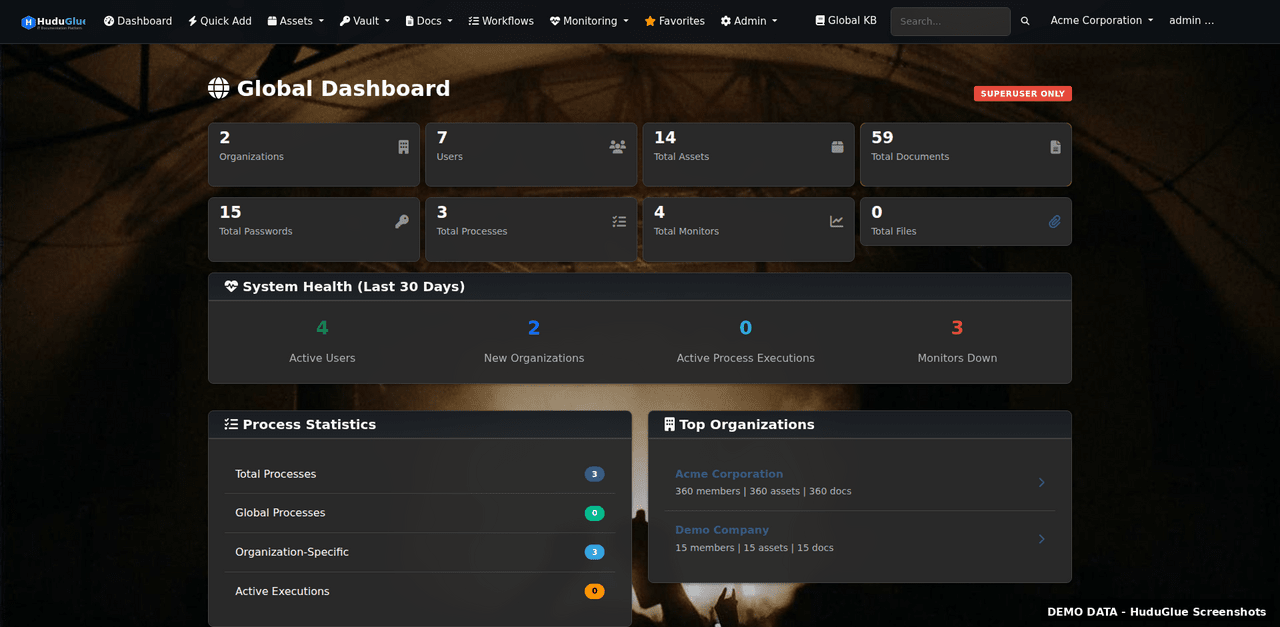This screenshot has height=627, width=1280.
Task: Click the Total Processes checklist icon
Action: click(620, 222)
